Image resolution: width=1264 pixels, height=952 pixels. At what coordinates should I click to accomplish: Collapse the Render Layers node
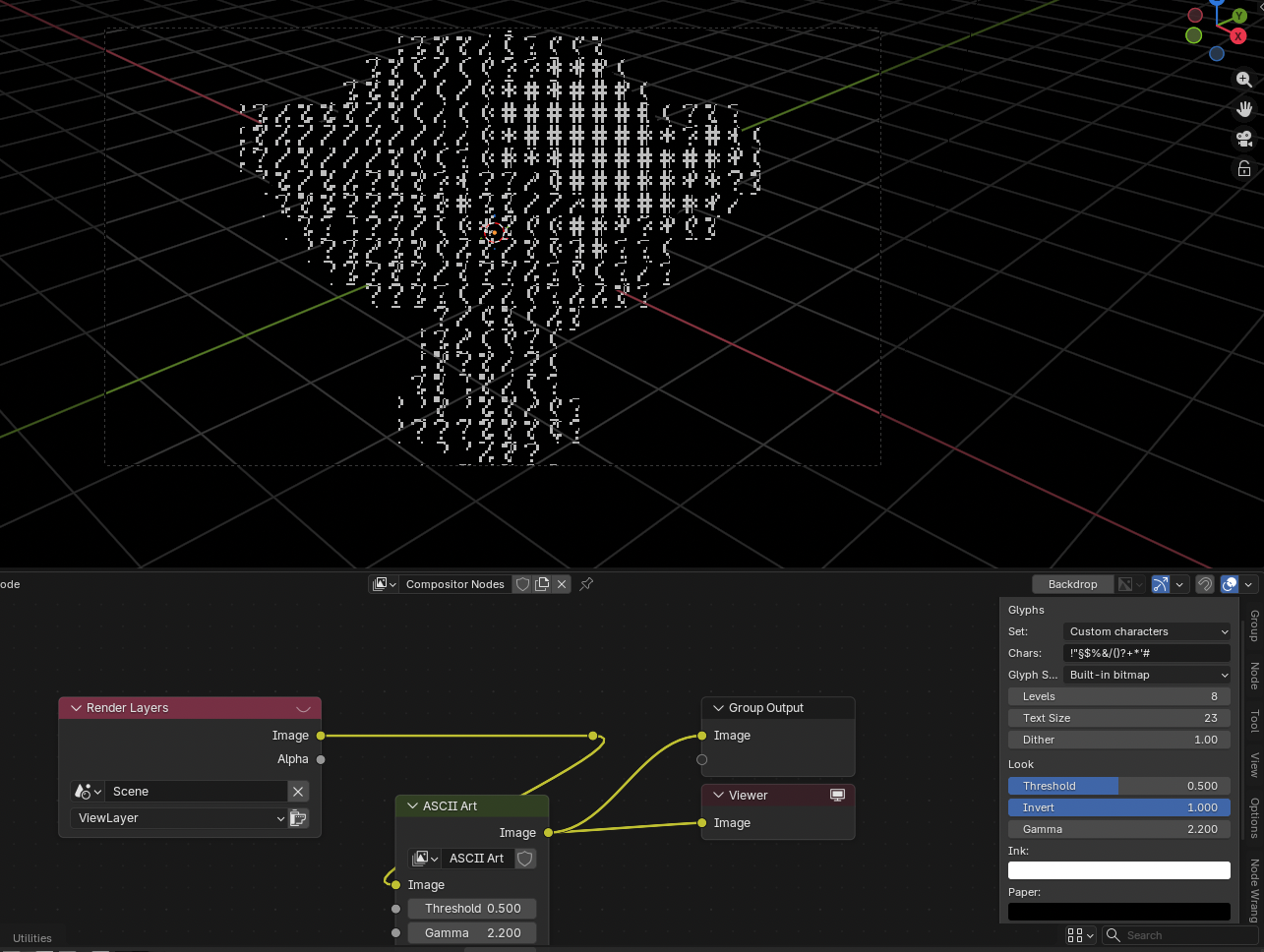tap(76, 708)
